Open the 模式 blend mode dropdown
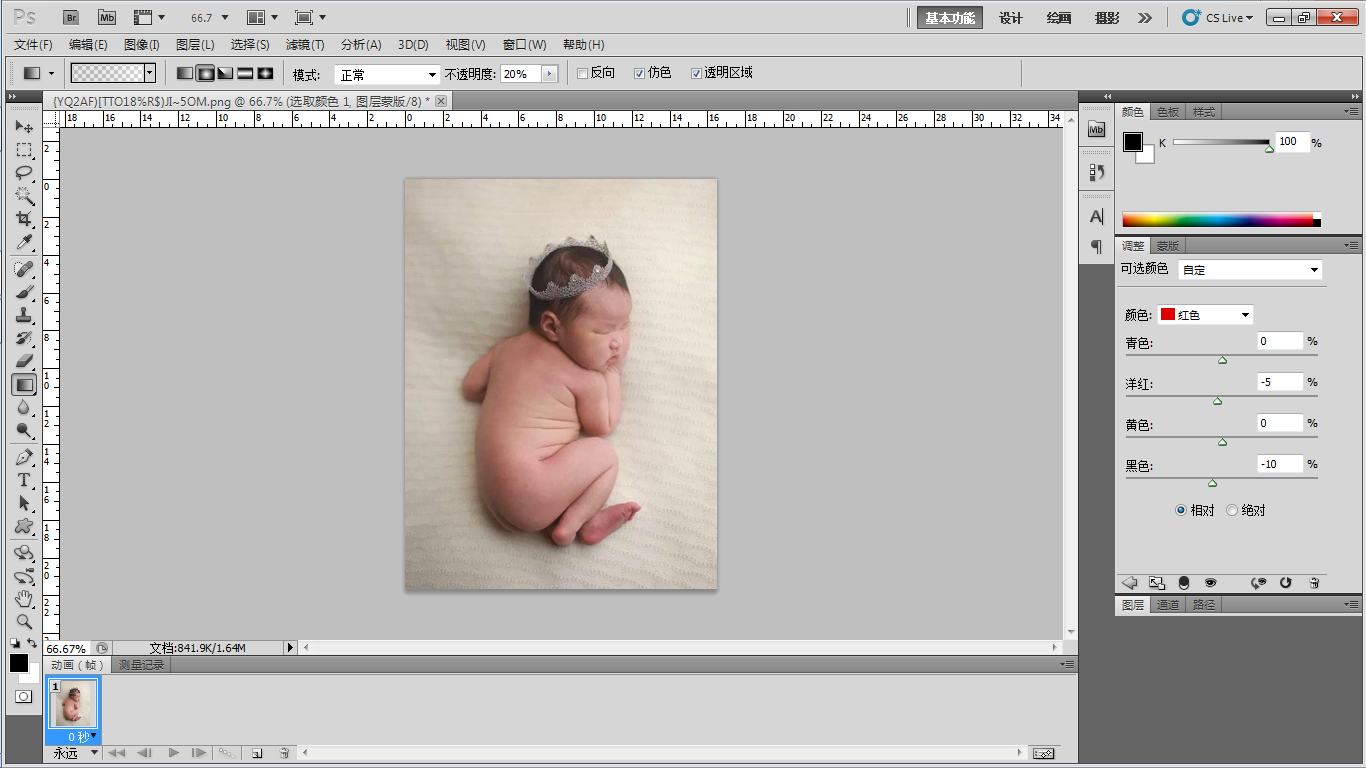This screenshot has width=1366, height=768. point(387,74)
